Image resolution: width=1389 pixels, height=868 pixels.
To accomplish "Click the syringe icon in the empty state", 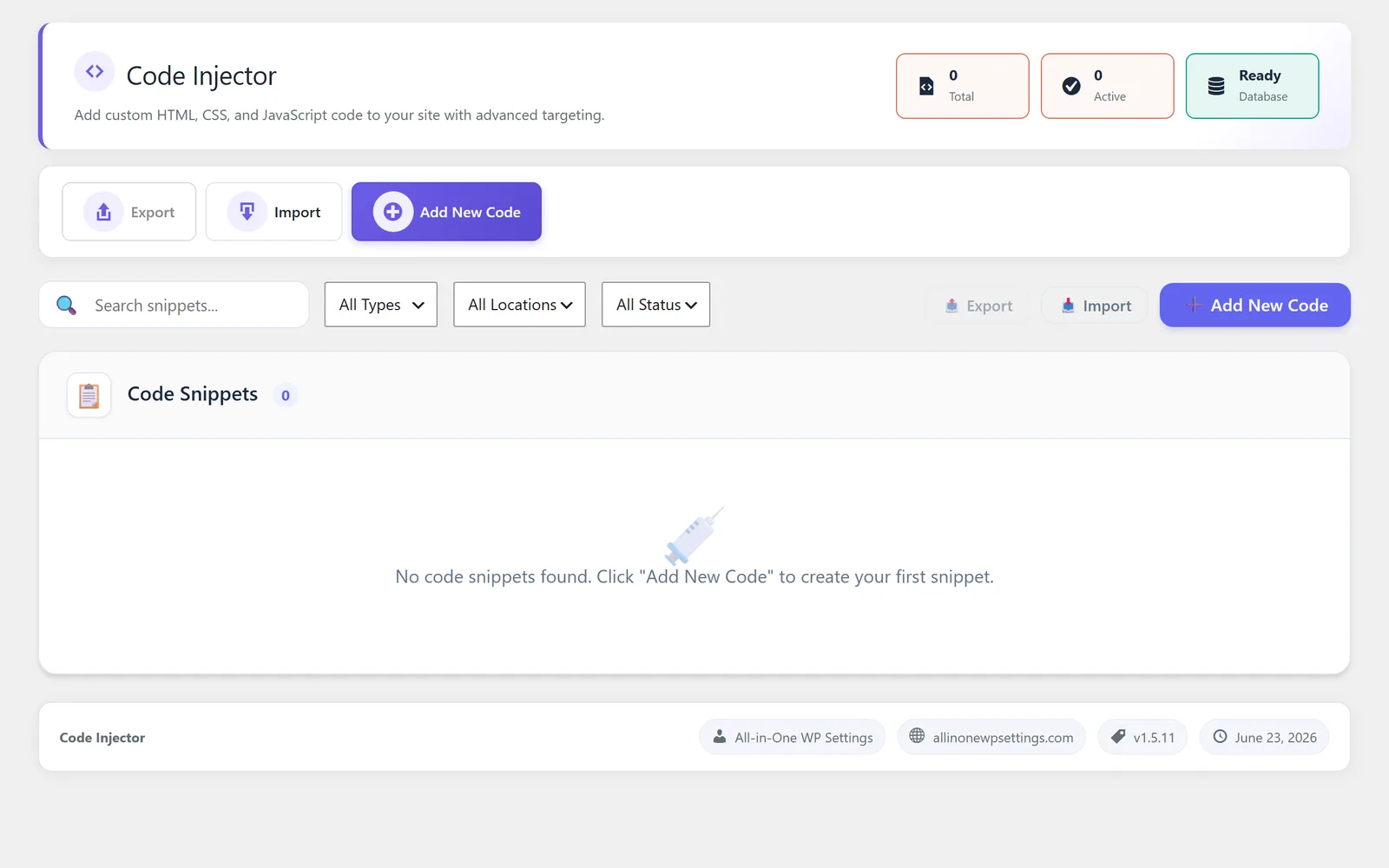I will [694, 535].
